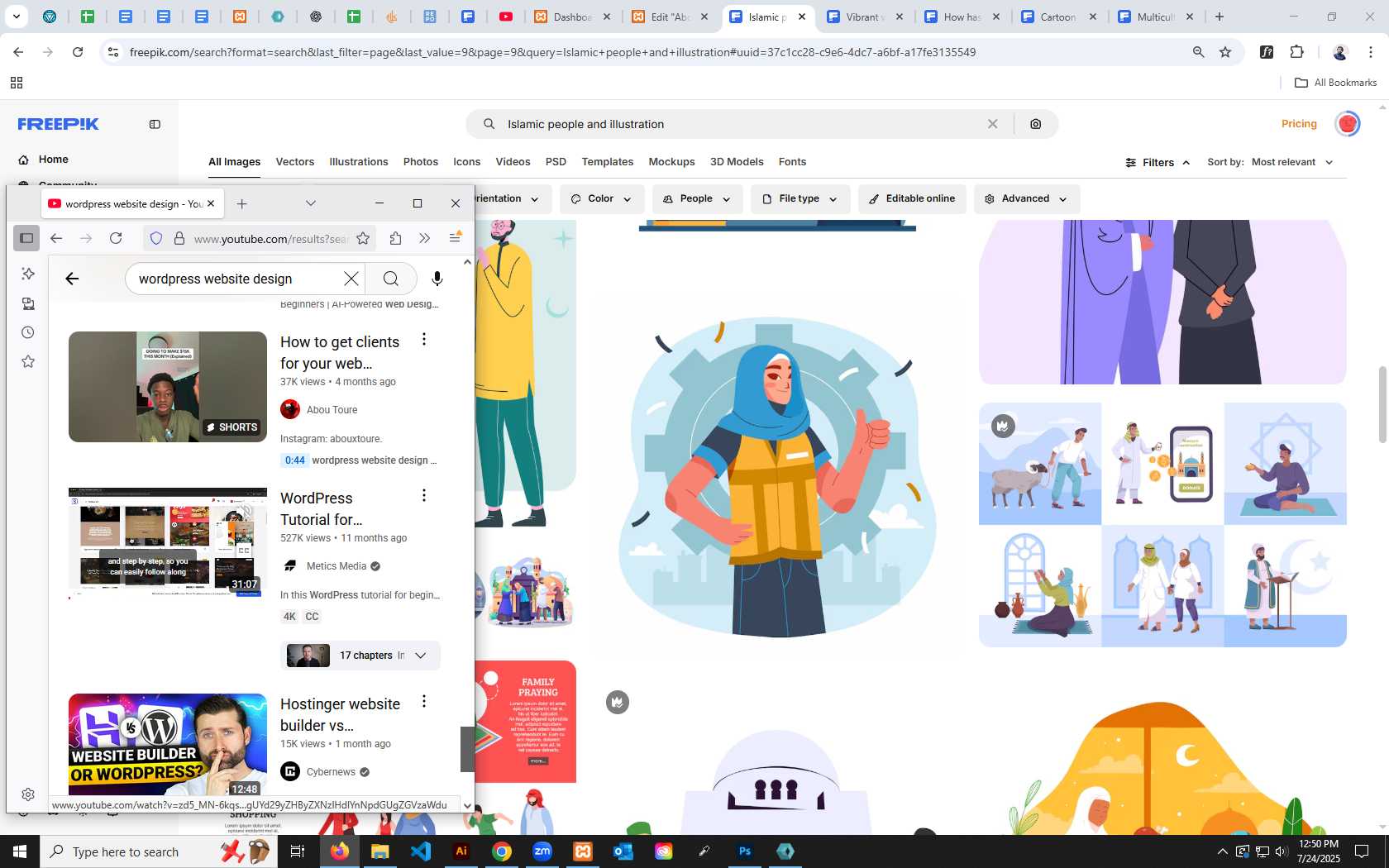
Task: Open the hijab woman thumbs-up illustration
Action: [777, 479]
